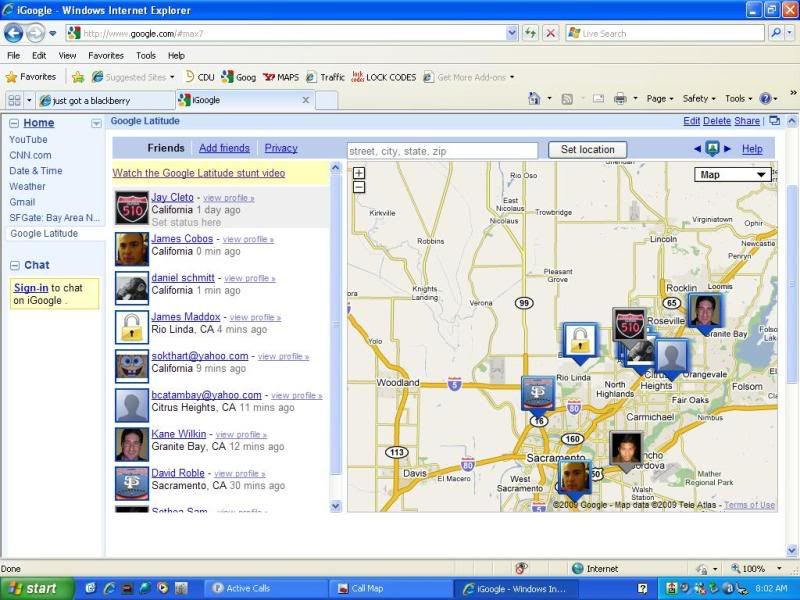Click the Print icon in command bar

[620, 98]
